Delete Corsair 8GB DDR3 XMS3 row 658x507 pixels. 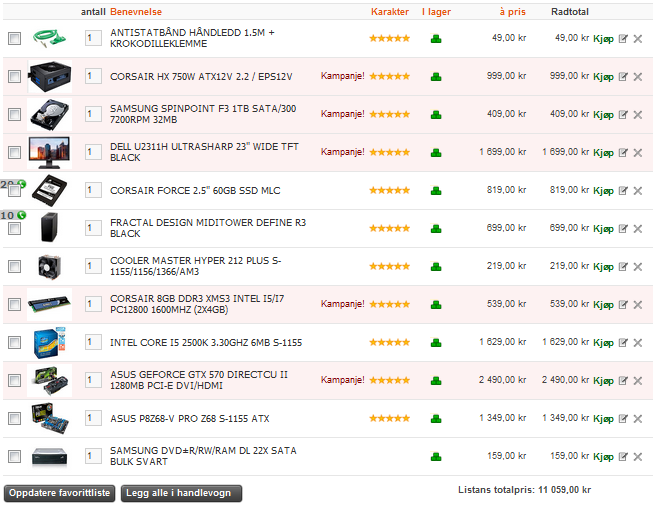tap(638, 304)
